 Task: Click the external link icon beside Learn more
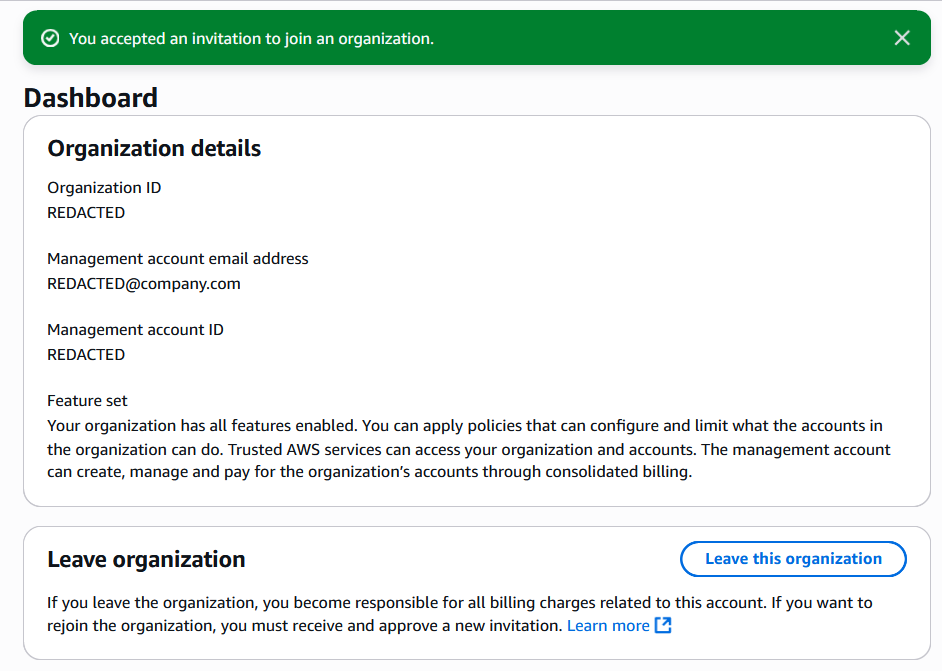pos(663,625)
